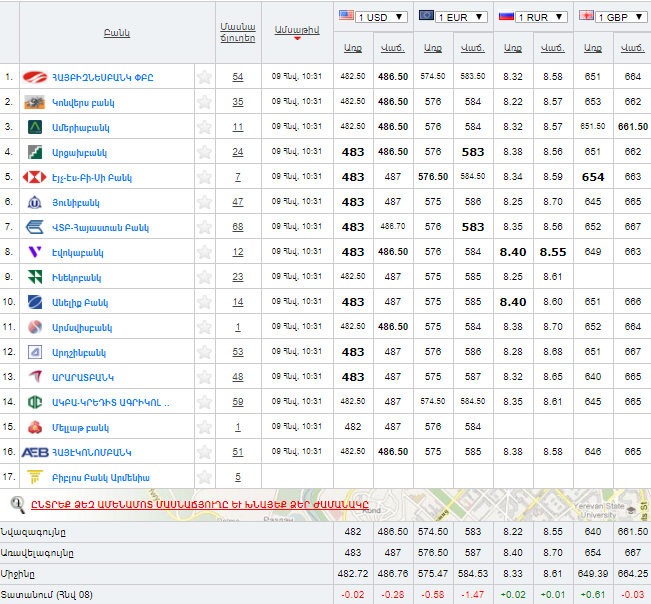This screenshot has height=604, width=651.
Task: Click the Byblos Bank Armenia logo in row 17
Action: 35,477
